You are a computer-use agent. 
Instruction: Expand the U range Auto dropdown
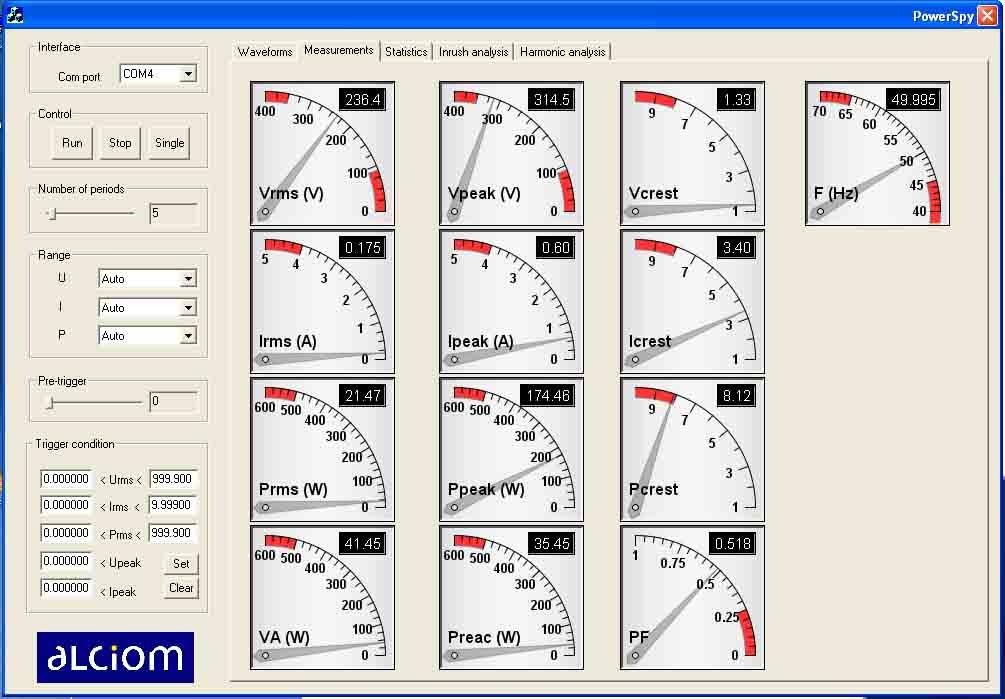tap(188, 279)
